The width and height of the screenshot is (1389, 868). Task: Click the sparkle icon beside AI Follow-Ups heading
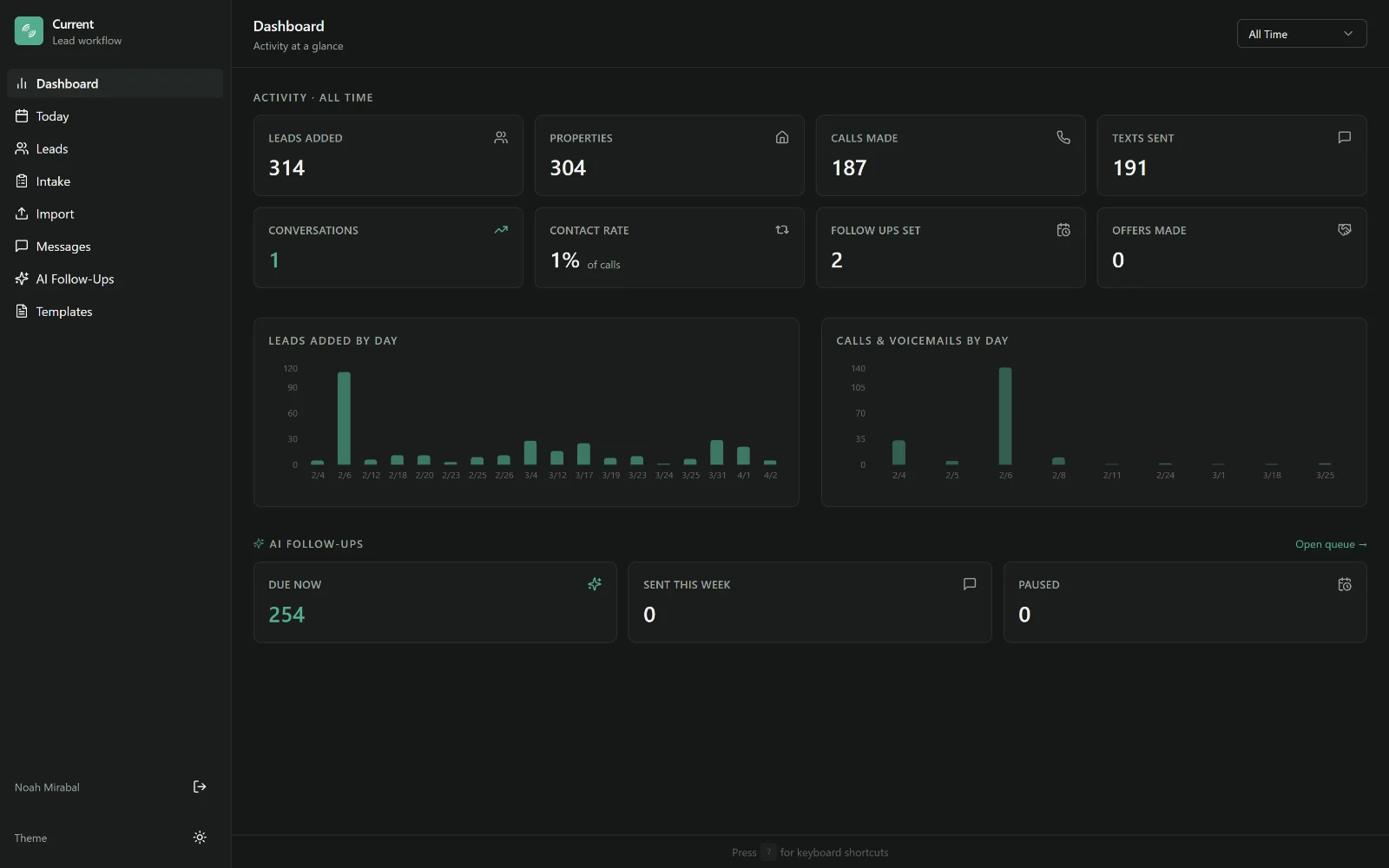(x=259, y=543)
